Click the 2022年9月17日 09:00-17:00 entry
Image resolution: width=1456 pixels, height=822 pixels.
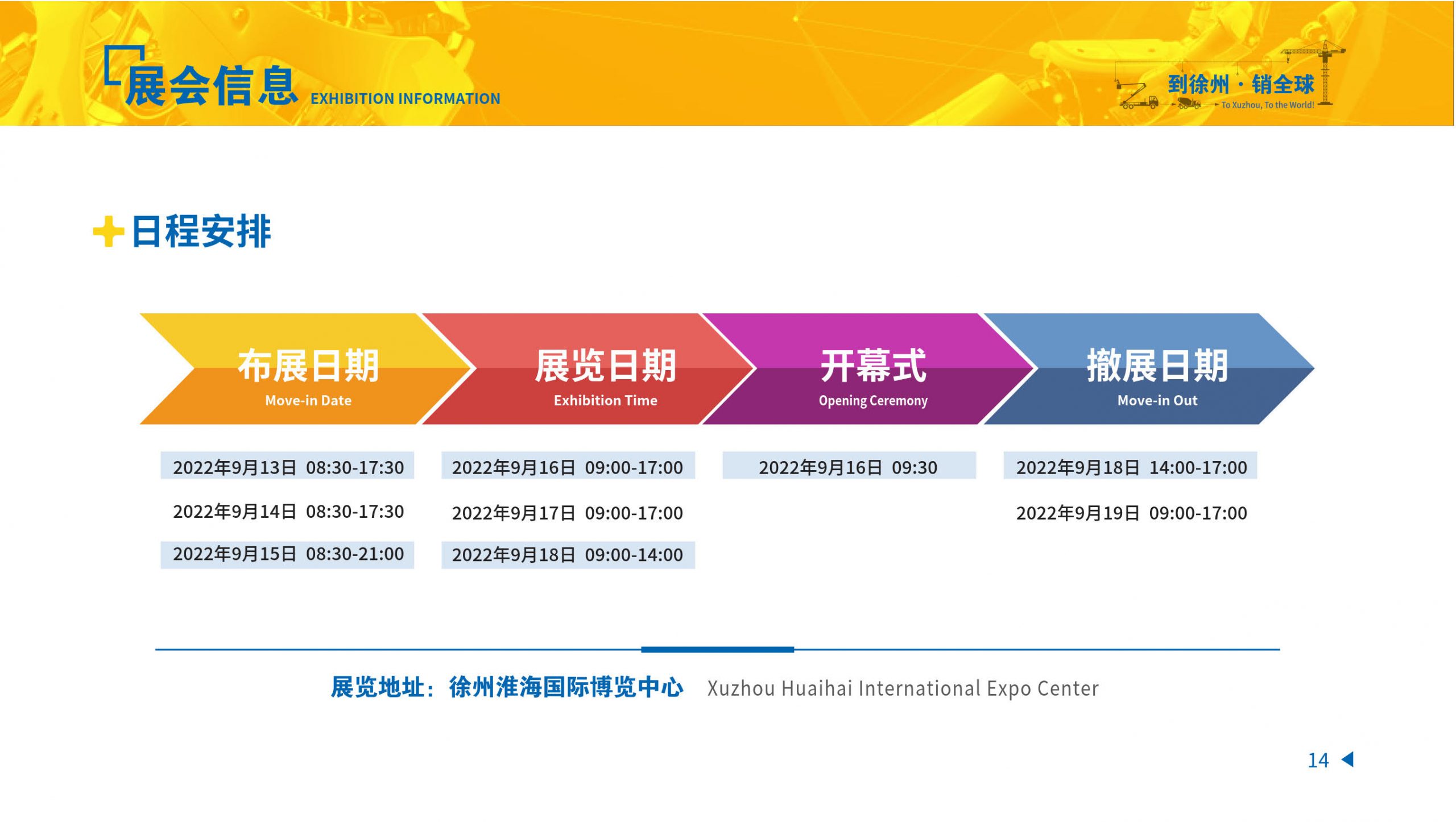(x=567, y=513)
